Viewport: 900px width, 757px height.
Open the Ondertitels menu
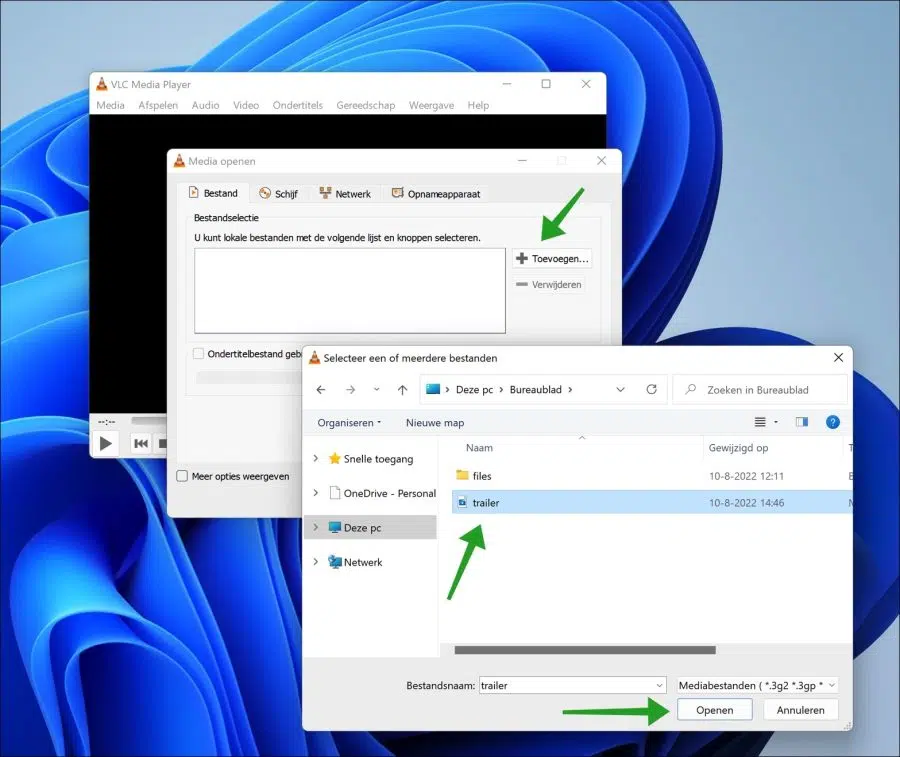coord(297,105)
